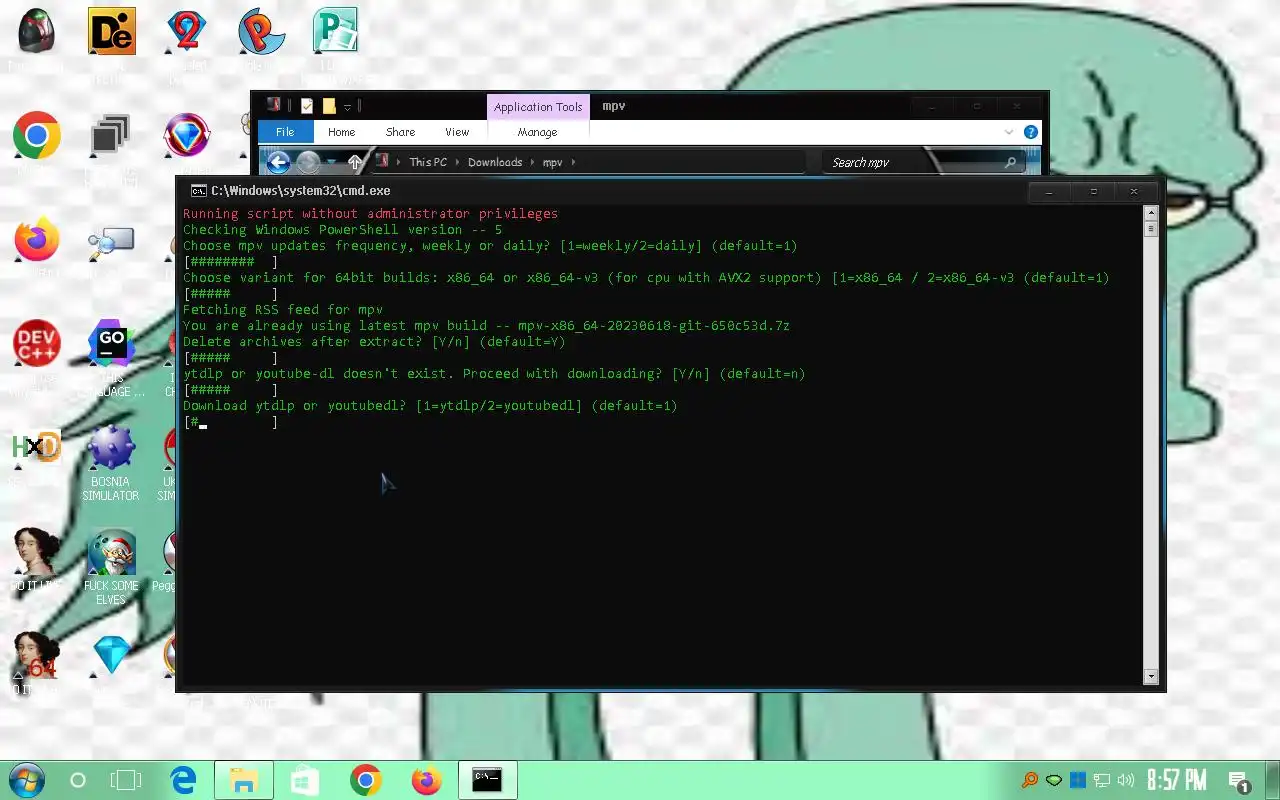
Task: Click the Explorer forward arrow button
Action: click(x=308, y=162)
